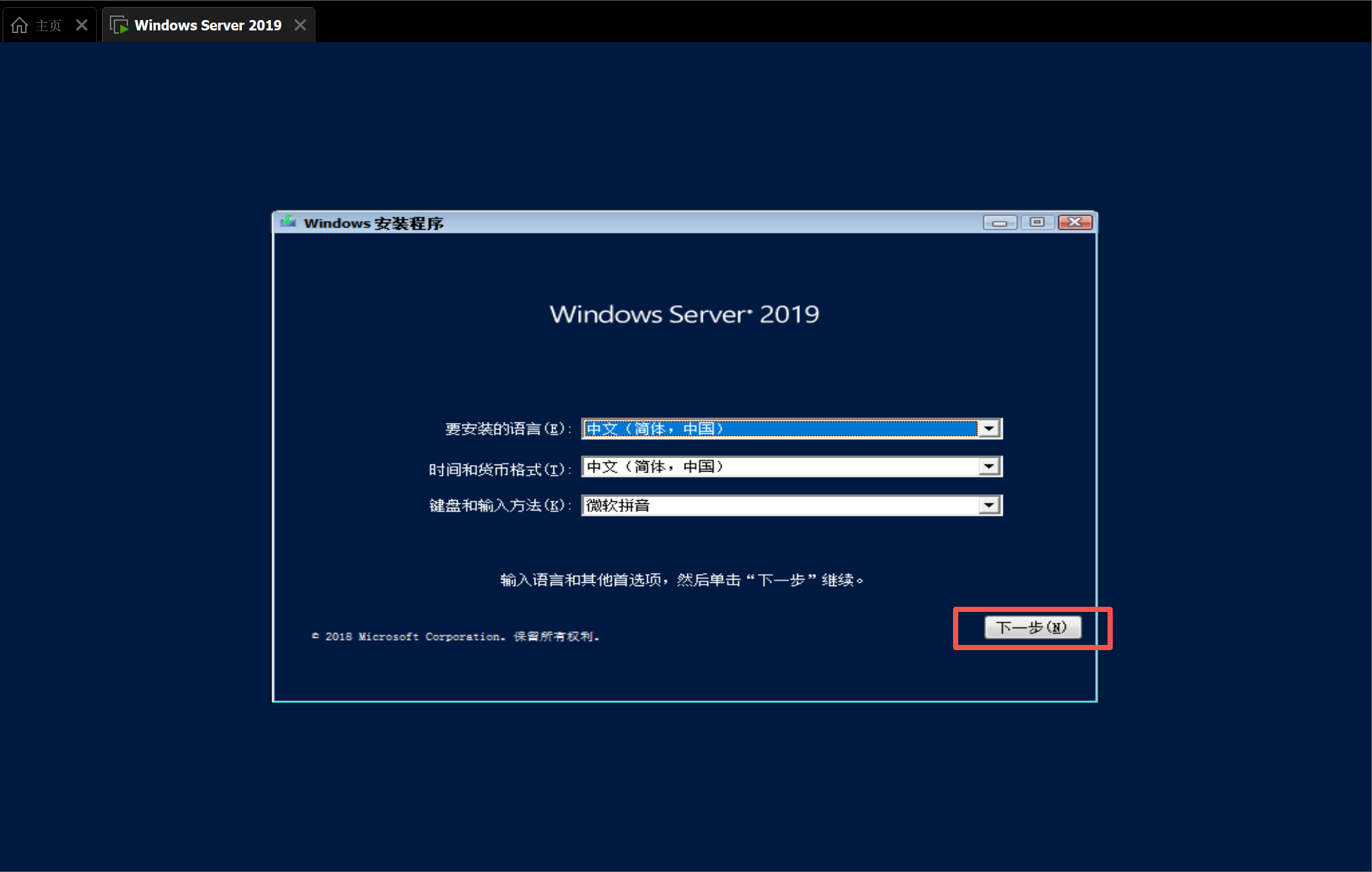This screenshot has width=1372, height=872.
Task: Expand the 键盘和输入方法 dropdown arrow
Action: [989, 505]
